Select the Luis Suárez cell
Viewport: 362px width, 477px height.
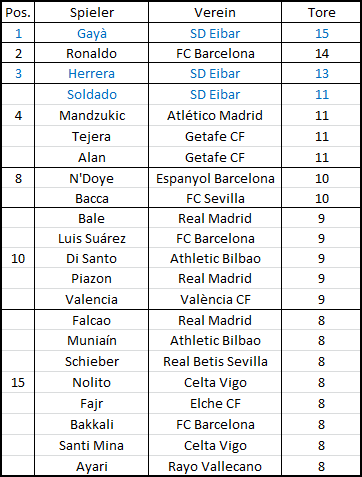coord(92,238)
